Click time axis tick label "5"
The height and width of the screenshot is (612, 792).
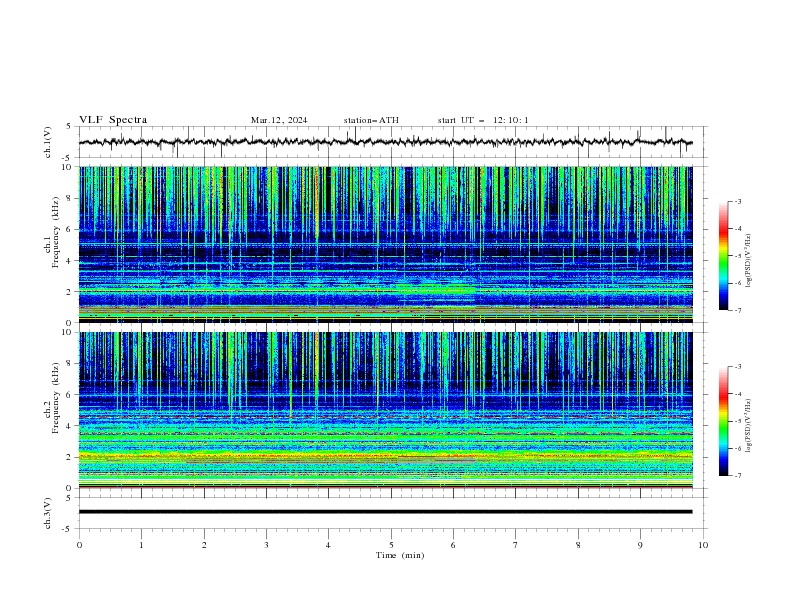click(391, 545)
